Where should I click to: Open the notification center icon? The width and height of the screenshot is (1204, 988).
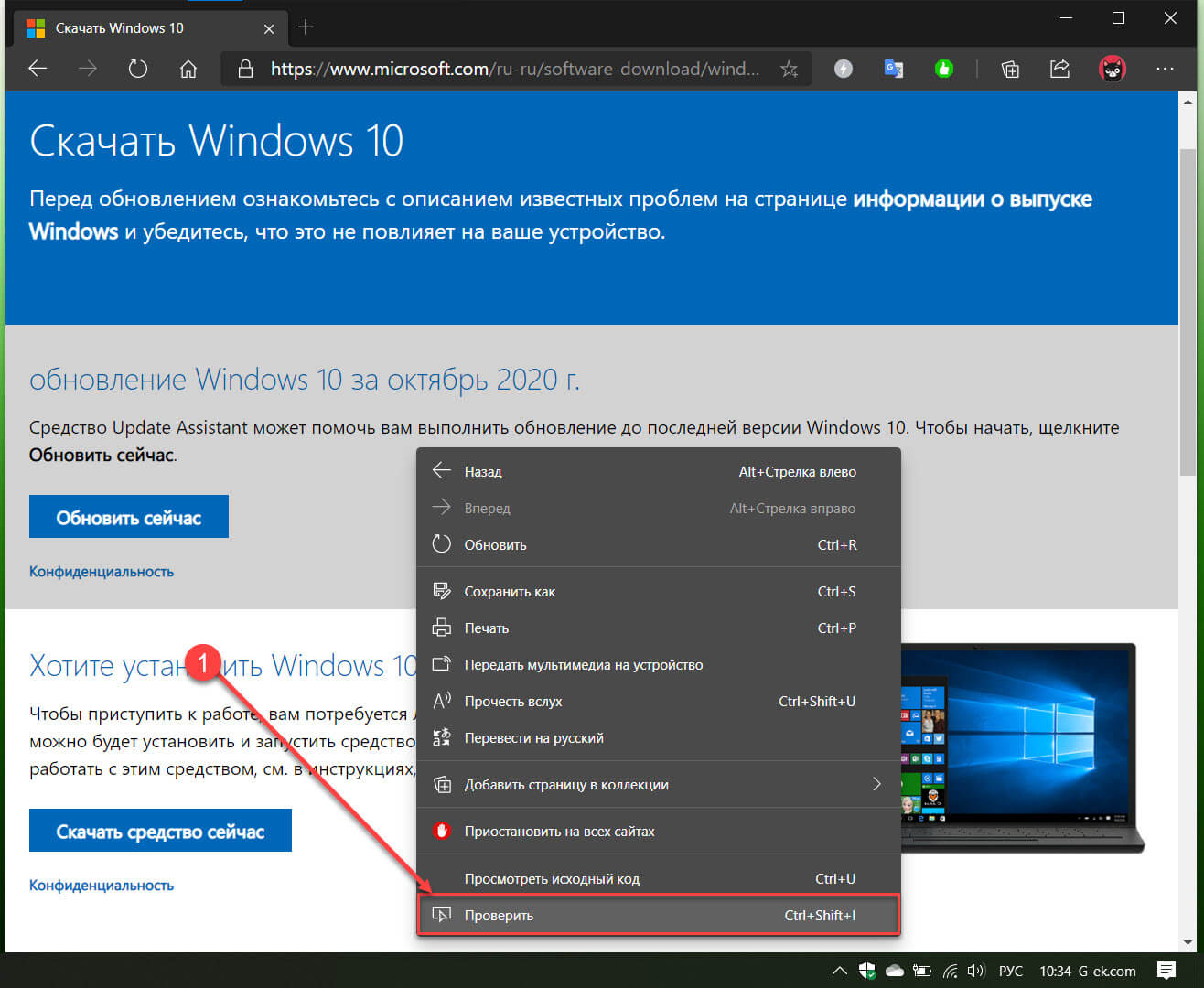coord(1166,971)
